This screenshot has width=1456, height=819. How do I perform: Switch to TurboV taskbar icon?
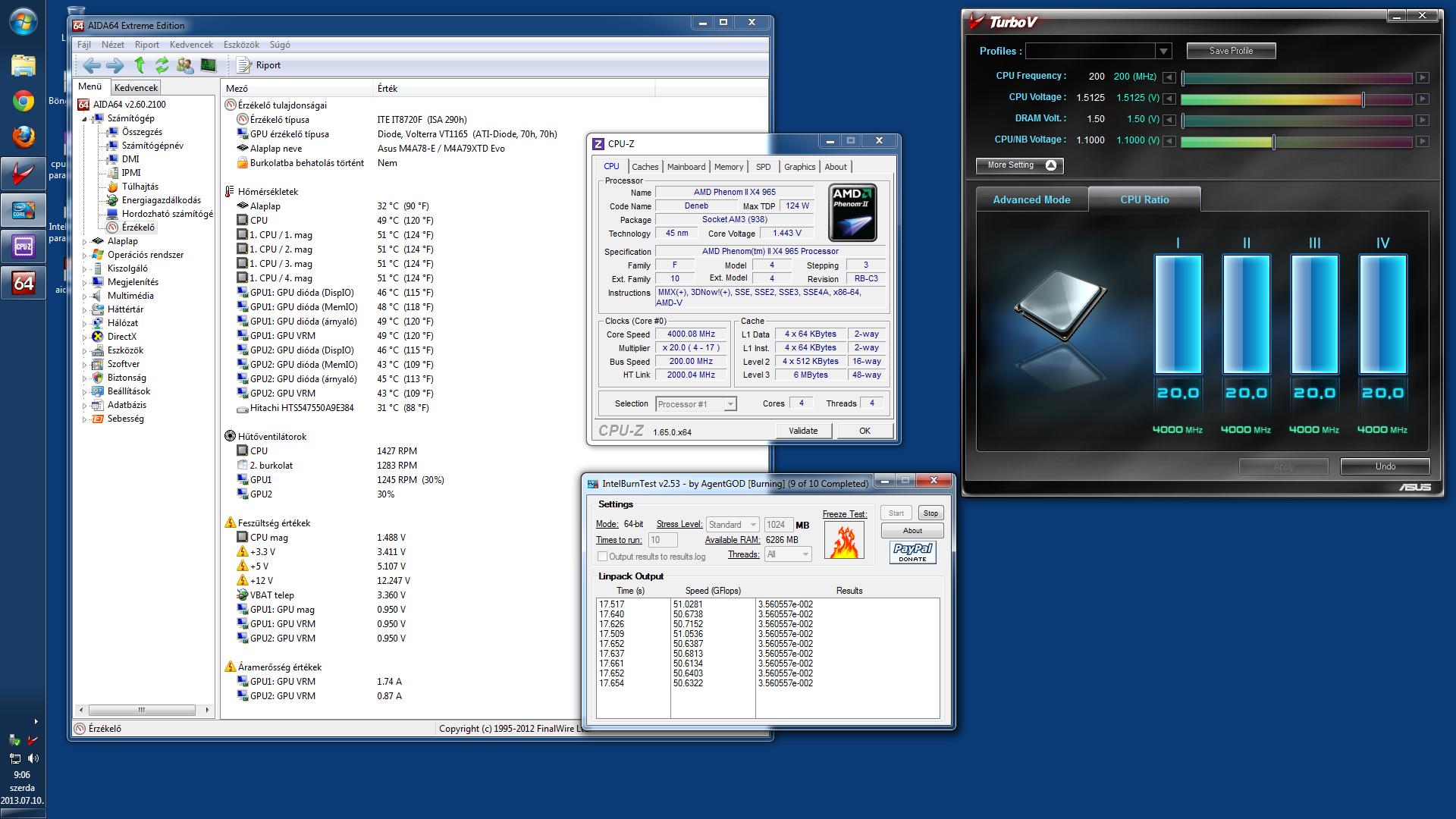pos(24,174)
